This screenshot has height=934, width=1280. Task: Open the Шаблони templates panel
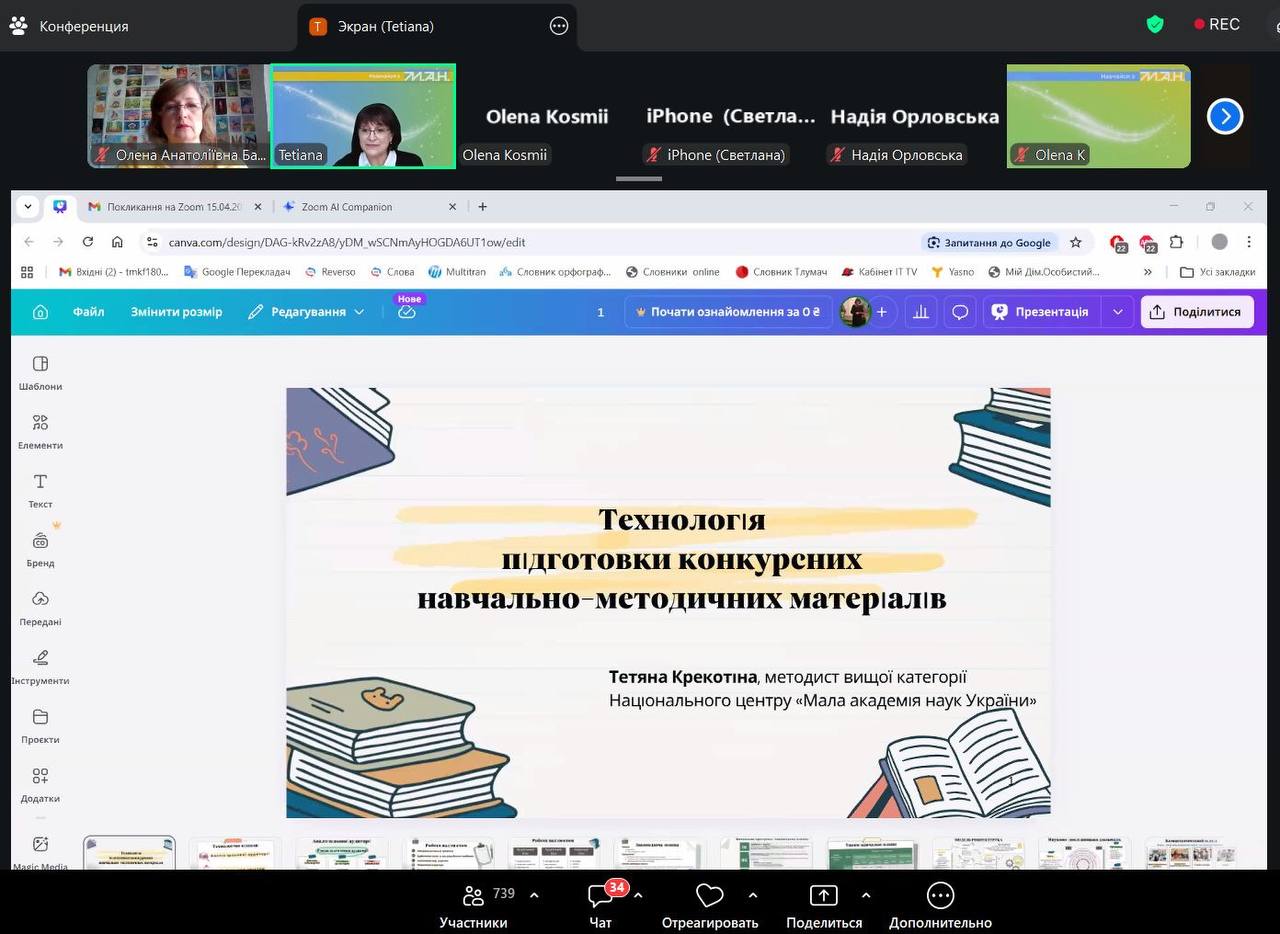pos(40,372)
